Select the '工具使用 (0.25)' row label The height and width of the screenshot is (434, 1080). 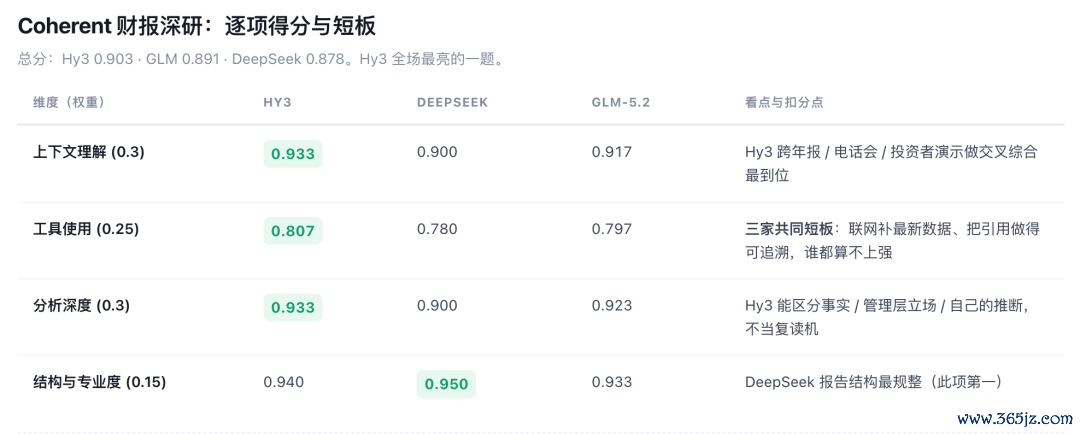(x=86, y=229)
